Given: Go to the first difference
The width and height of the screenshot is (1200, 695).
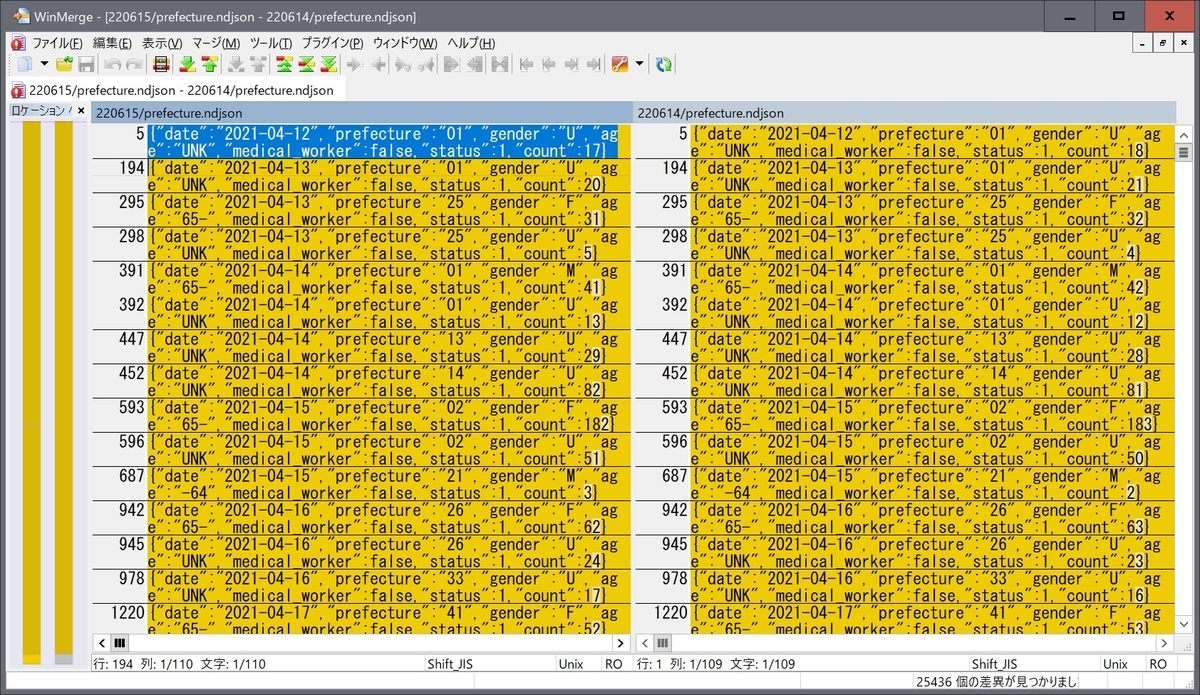Looking at the screenshot, I should click(283, 64).
